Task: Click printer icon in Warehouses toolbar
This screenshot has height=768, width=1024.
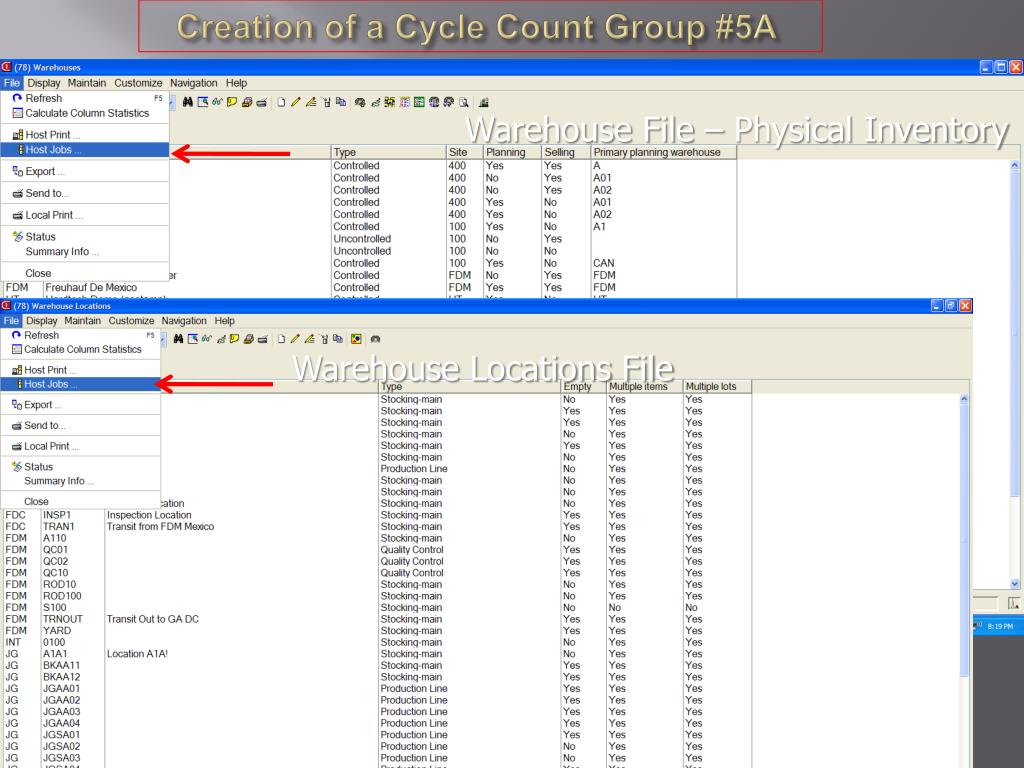Action: point(247,102)
